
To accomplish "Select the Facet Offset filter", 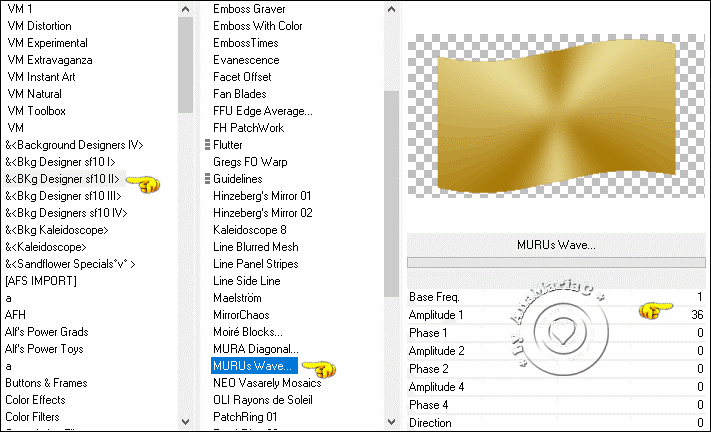I will click(242, 77).
